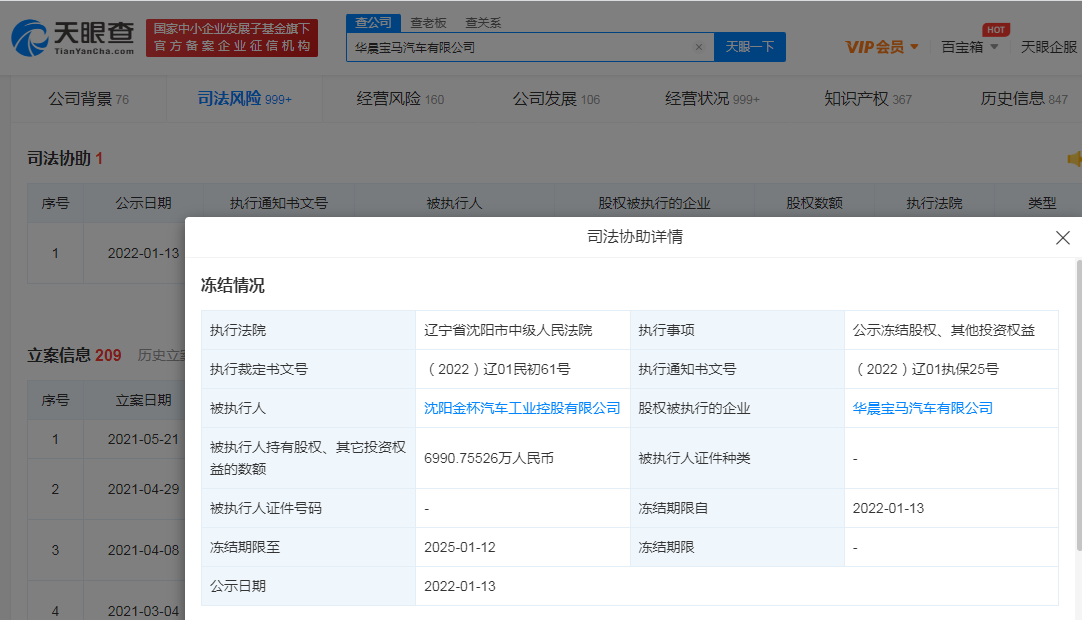Switch to the 查关系 search tab
The width and height of the screenshot is (1082, 620).
[486, 22]
